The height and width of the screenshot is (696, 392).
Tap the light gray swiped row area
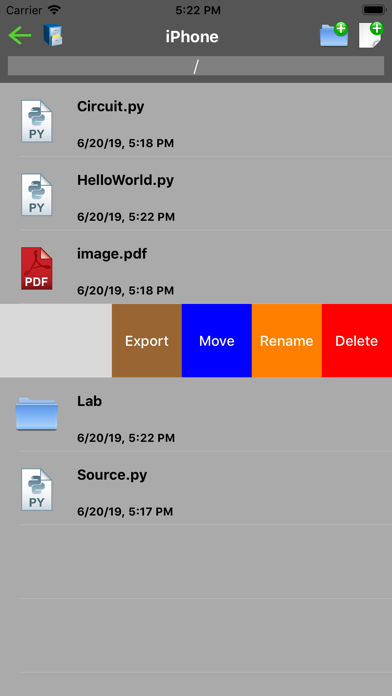[x=56, y=341]
